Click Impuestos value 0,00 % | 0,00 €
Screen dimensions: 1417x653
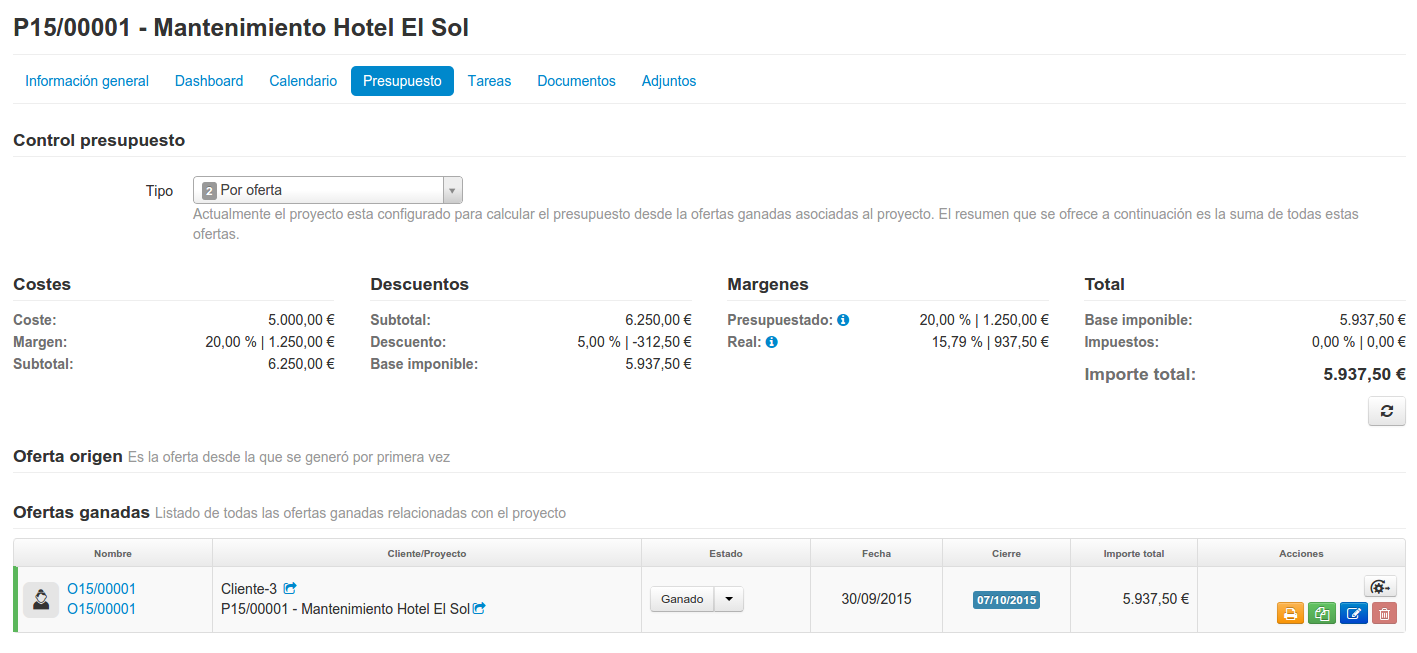click(x=1359, y=342)
